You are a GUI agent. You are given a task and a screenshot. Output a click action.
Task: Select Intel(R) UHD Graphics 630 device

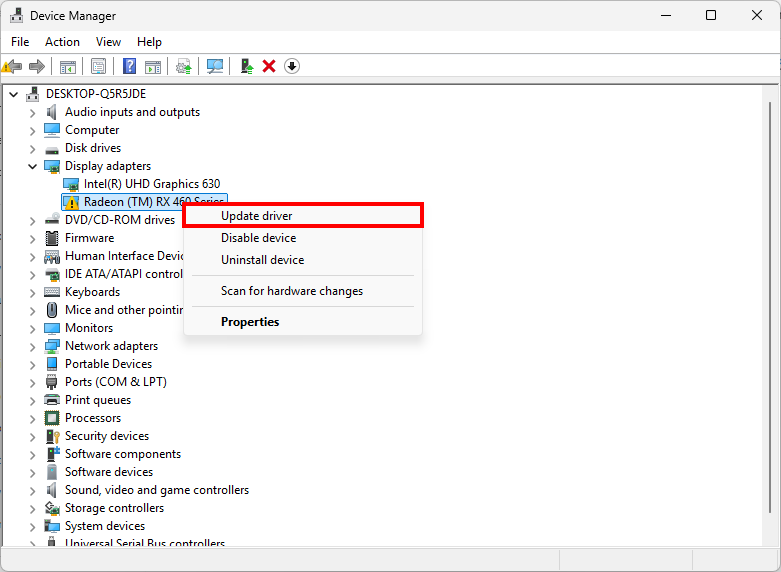coord(151,184)
